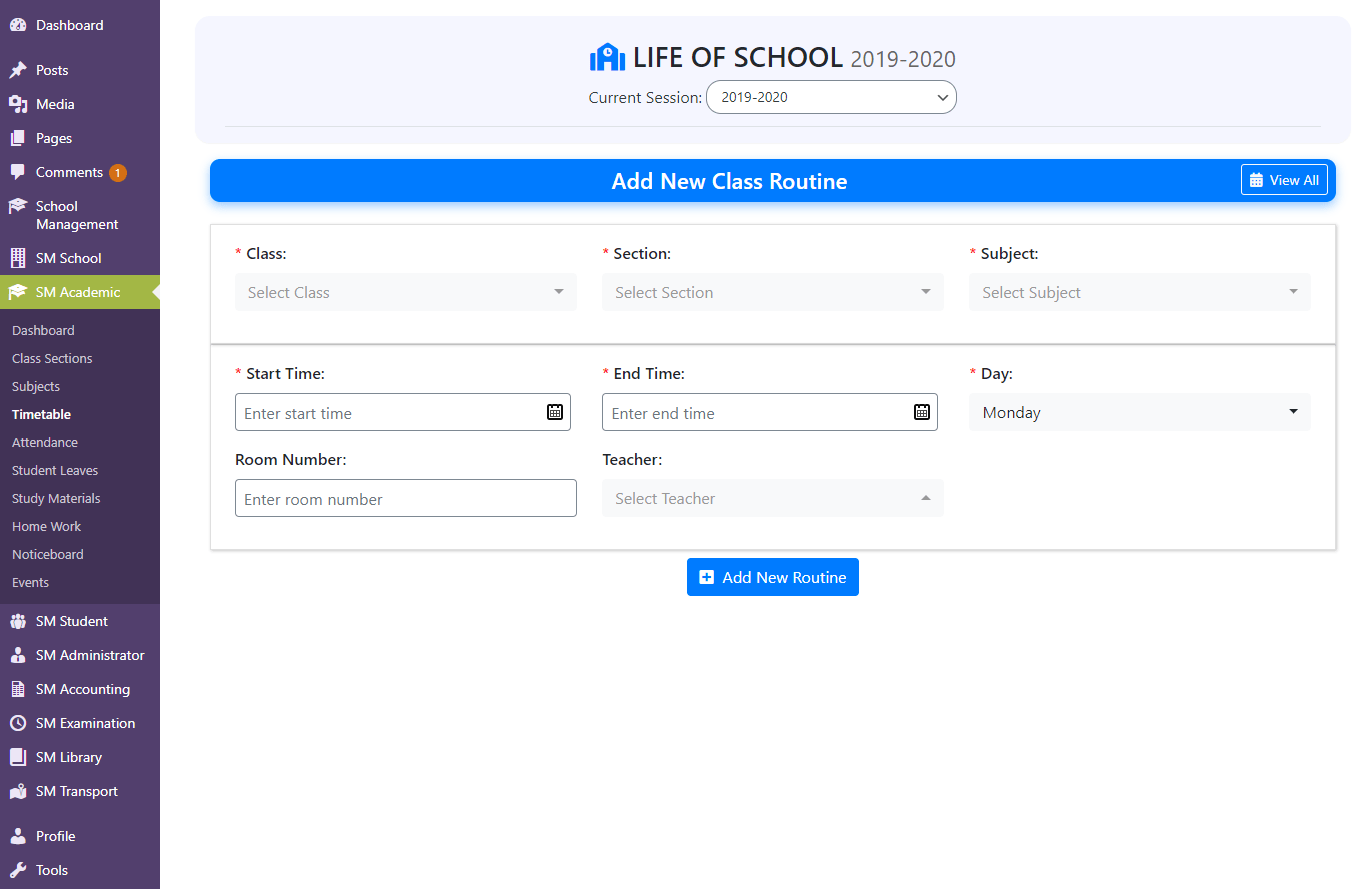Click the School Management graduation cap icon
The image size is (1366, 889).
click(x=17, y=206)
